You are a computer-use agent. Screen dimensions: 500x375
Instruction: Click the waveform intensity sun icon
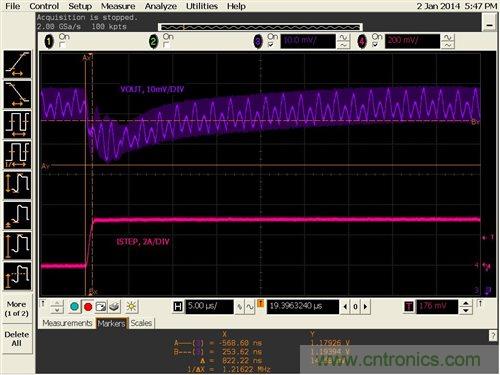coord(131,307)
